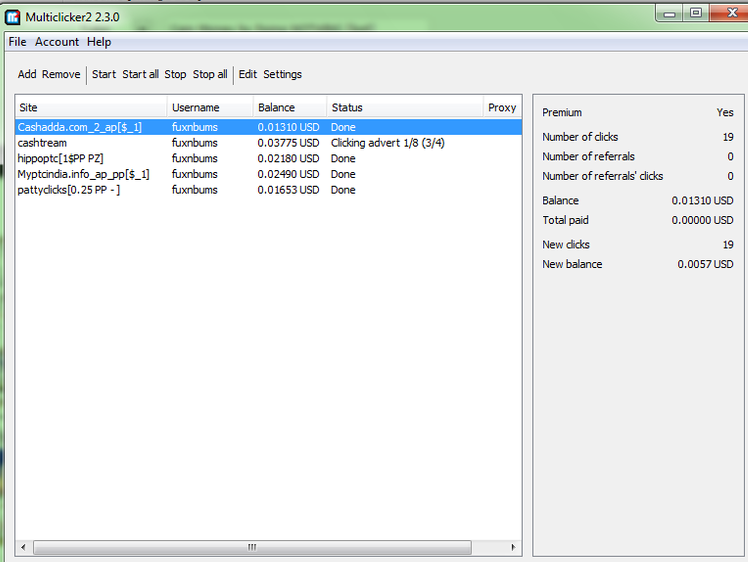Click the Done status of pattyclicks row
This screenshot has width=748, height=562.
343,190
